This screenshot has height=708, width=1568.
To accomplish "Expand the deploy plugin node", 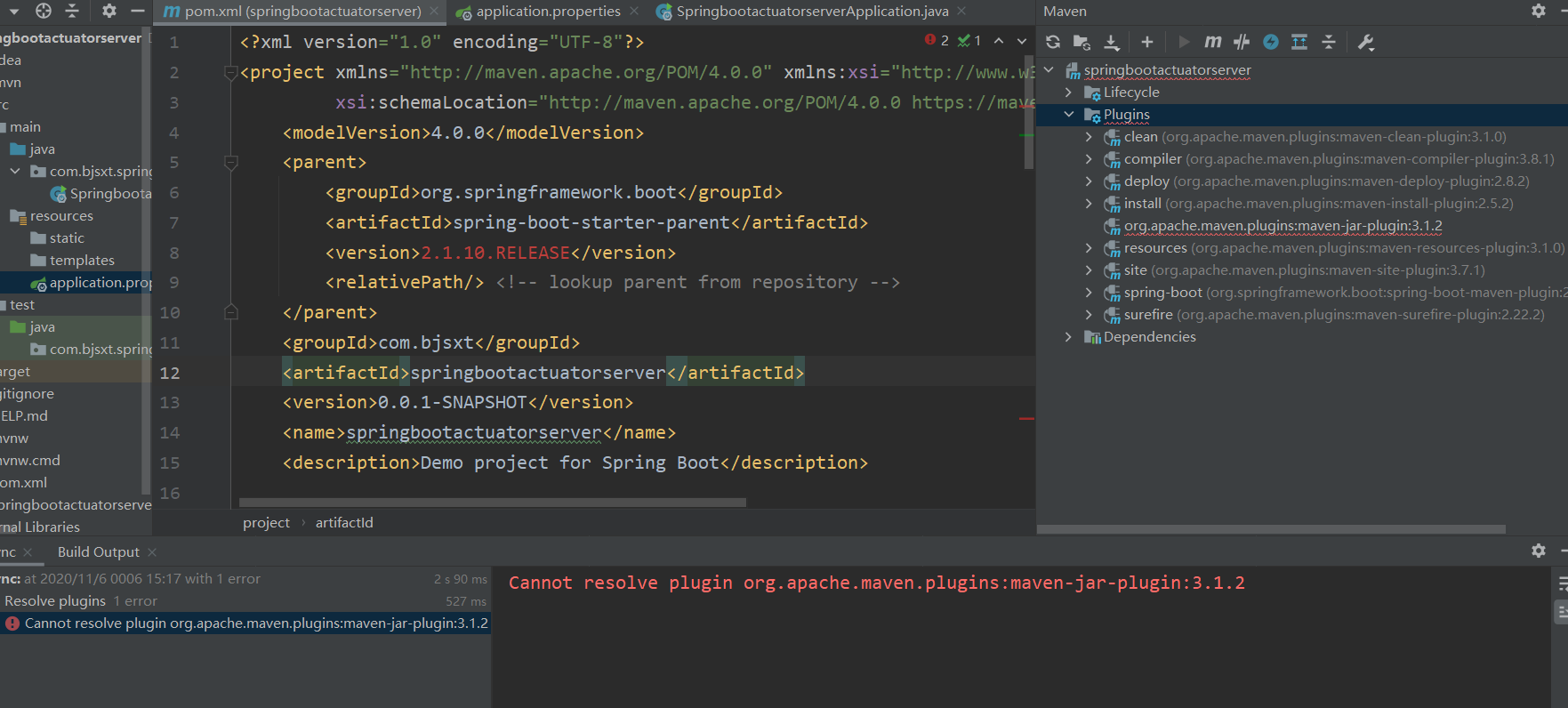I will click(1089, 181).
